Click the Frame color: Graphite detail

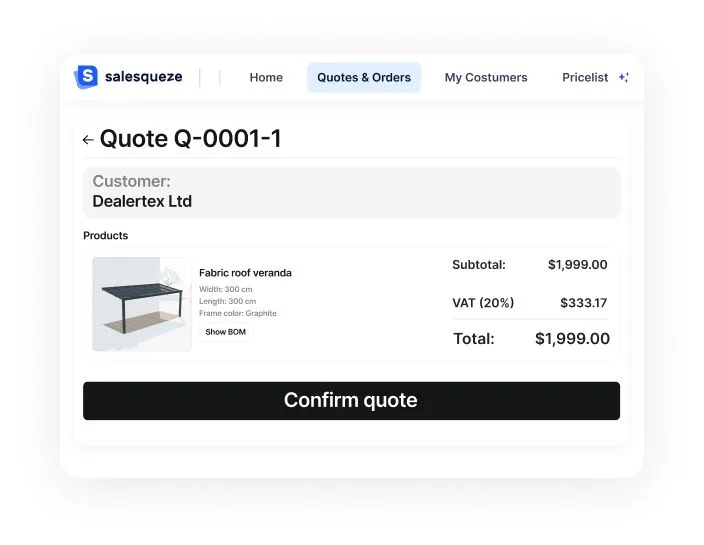click(x=238, y=313)
